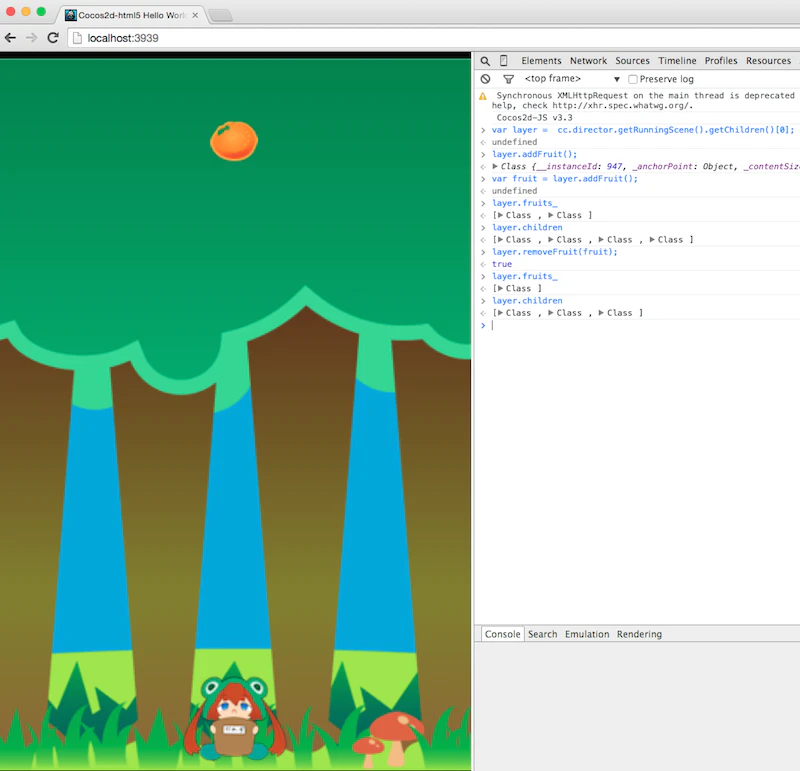Open the Resources panel
The height and width of the screenshot is (771, 800).
(x=768, y=61)
